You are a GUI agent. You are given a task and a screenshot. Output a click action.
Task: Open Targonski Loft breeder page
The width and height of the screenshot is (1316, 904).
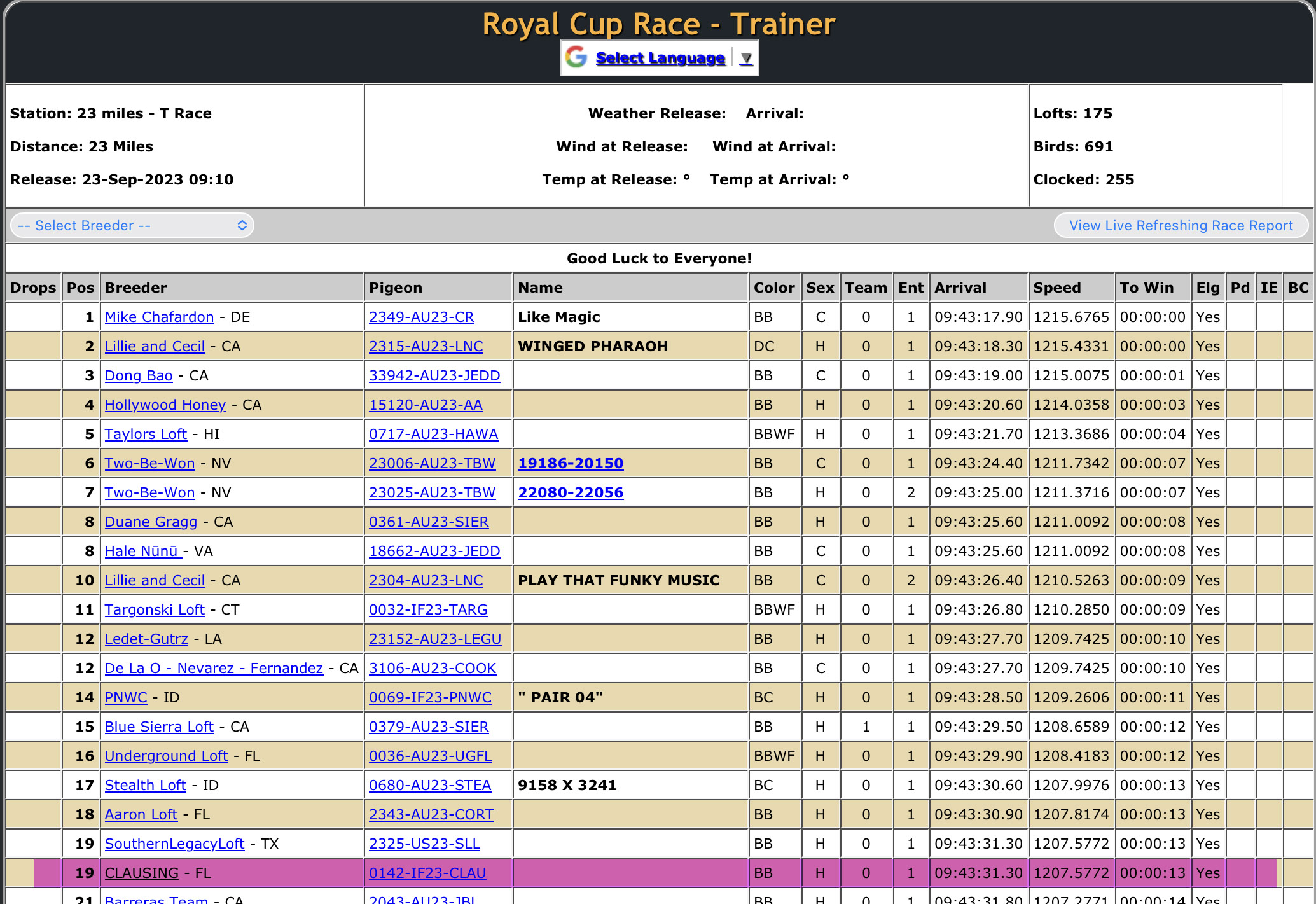pos(155,609)
